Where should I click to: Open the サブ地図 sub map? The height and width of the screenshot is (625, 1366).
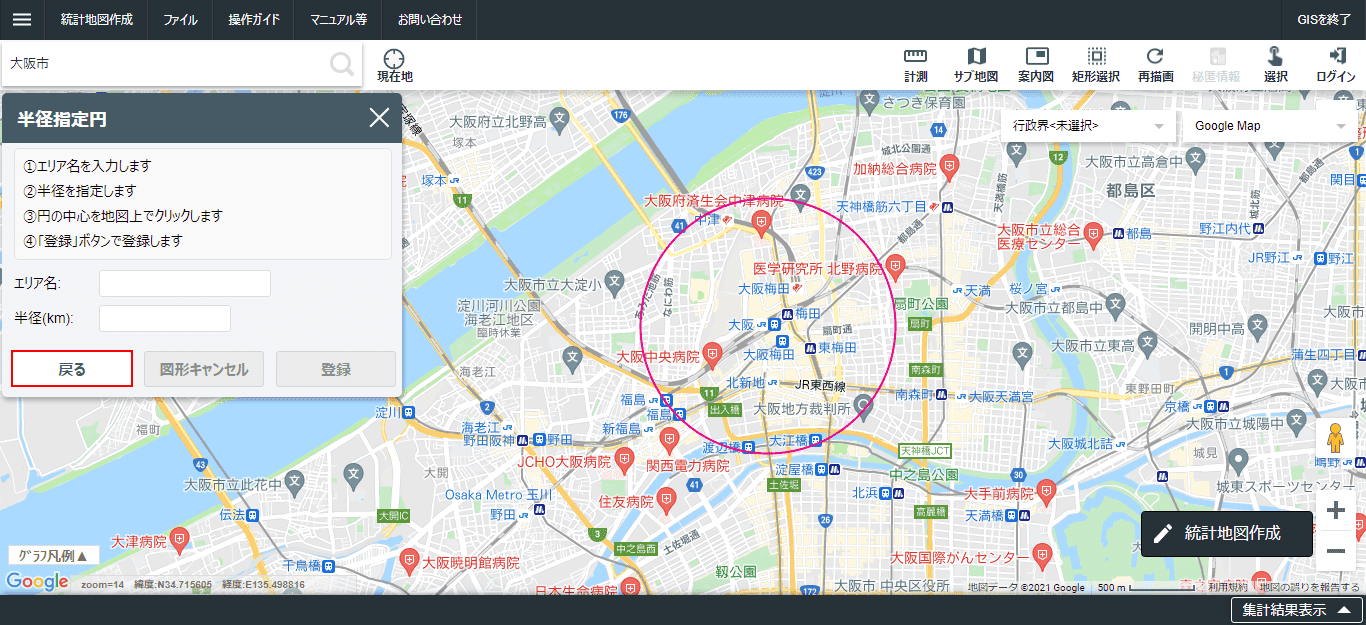pos(976,66)
